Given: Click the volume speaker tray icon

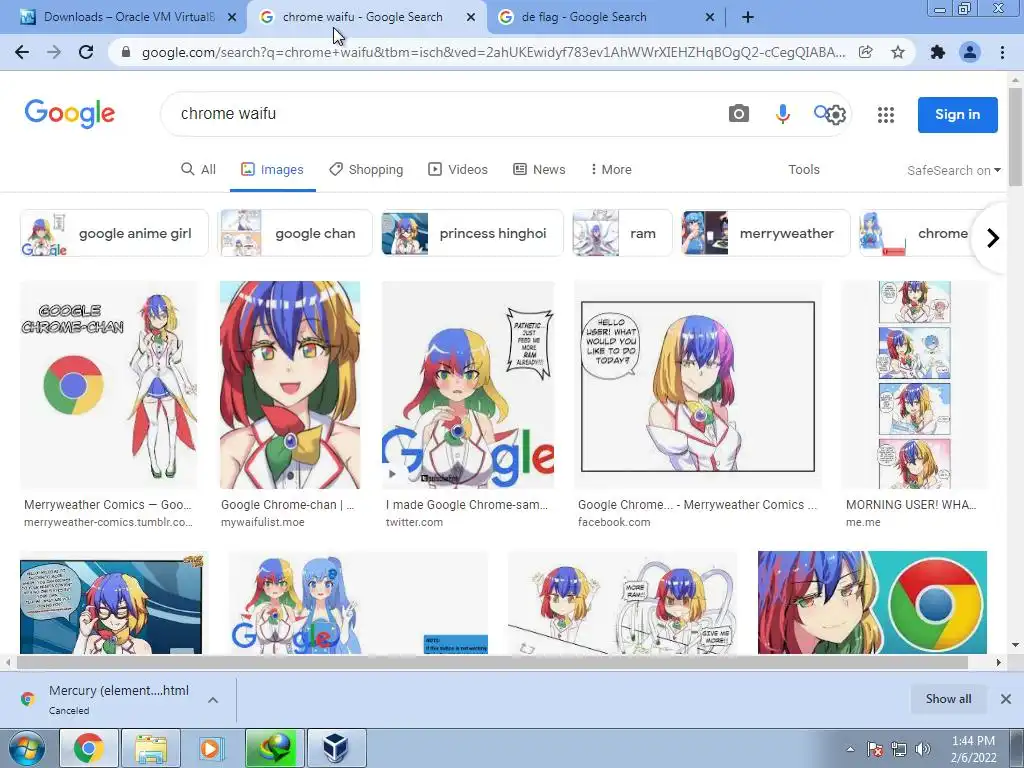Looking at the screenshot, I should tap(923, 749).
